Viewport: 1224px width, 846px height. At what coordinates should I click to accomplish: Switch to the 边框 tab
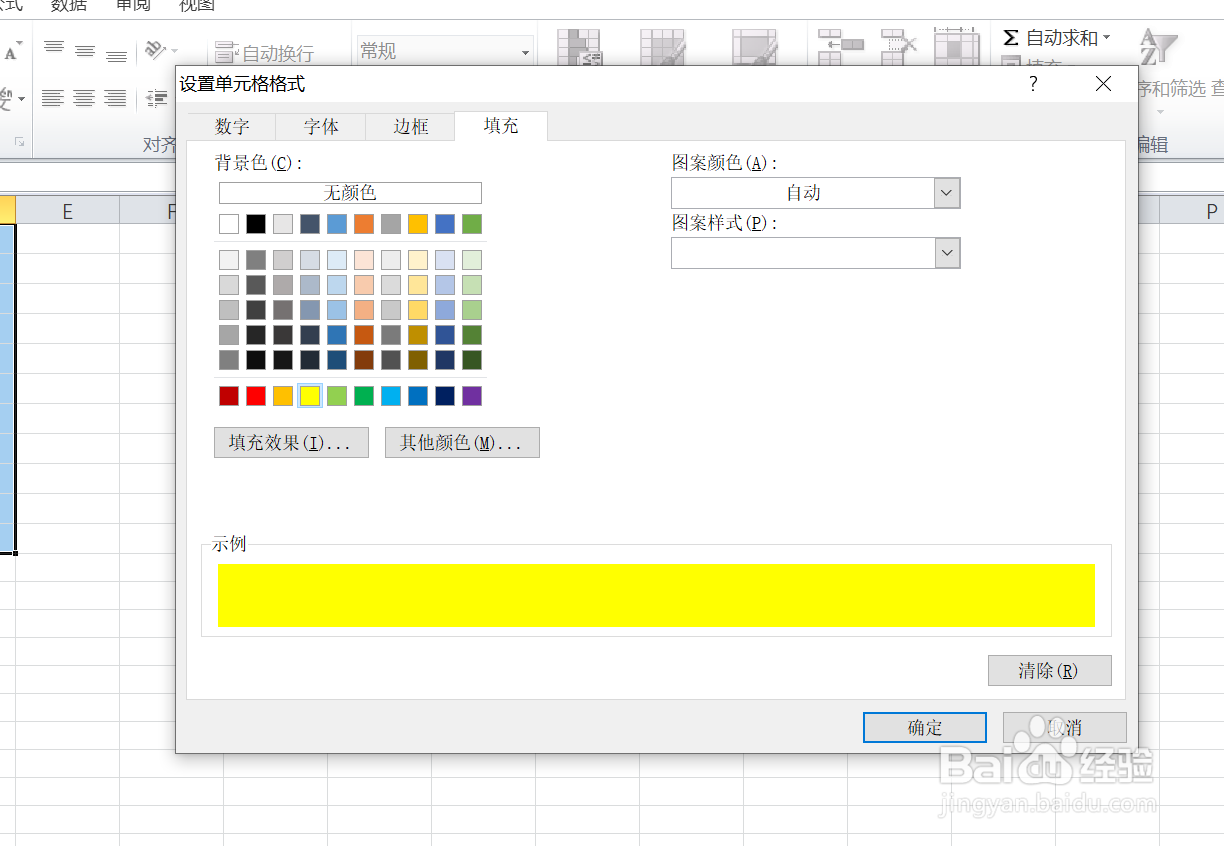410,127
